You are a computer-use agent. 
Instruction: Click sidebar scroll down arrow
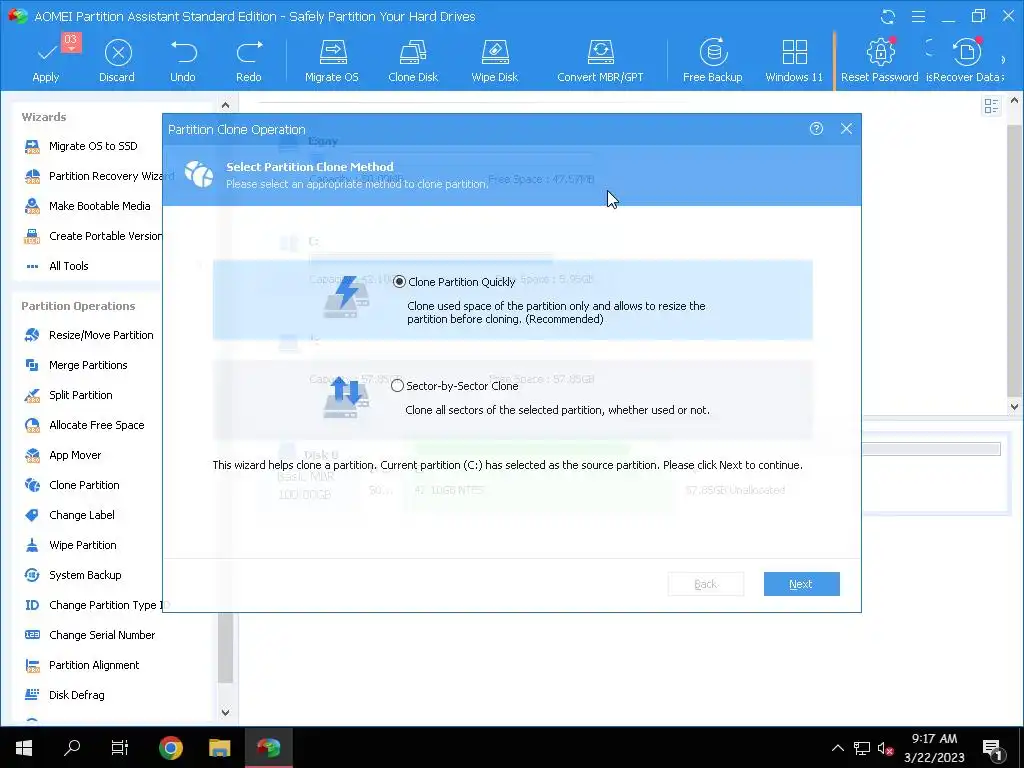click(x=225, y=712)
